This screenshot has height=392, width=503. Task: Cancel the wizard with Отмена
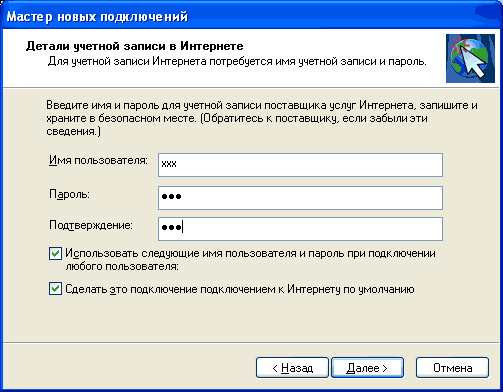click(452, 368)
